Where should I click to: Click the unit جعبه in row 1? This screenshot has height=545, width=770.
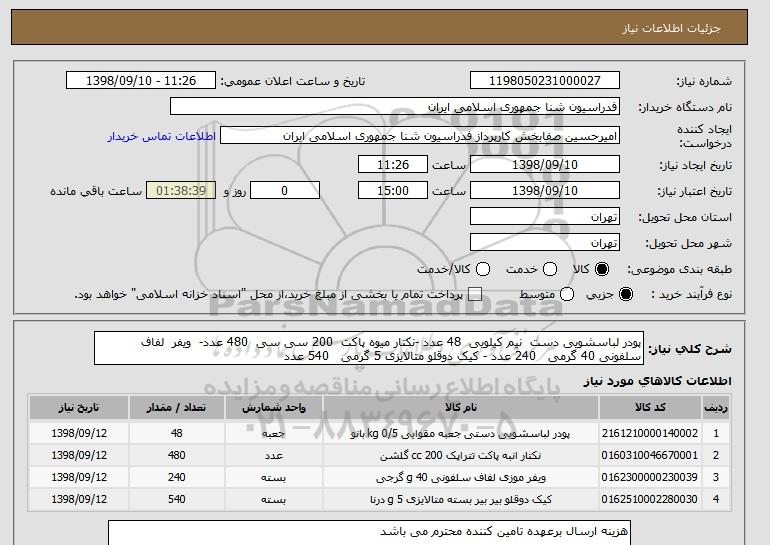pos(274,434)
